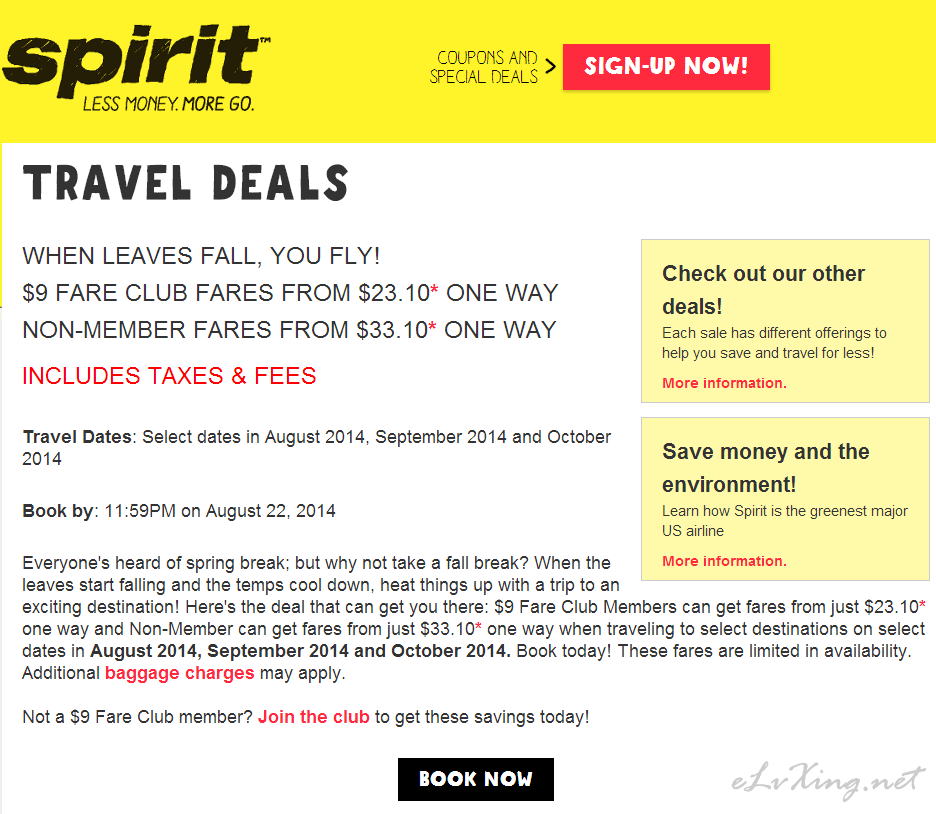Click the eLvXing.net watermark
Viewport: 936px width, 814px height.
pos(828,780)
